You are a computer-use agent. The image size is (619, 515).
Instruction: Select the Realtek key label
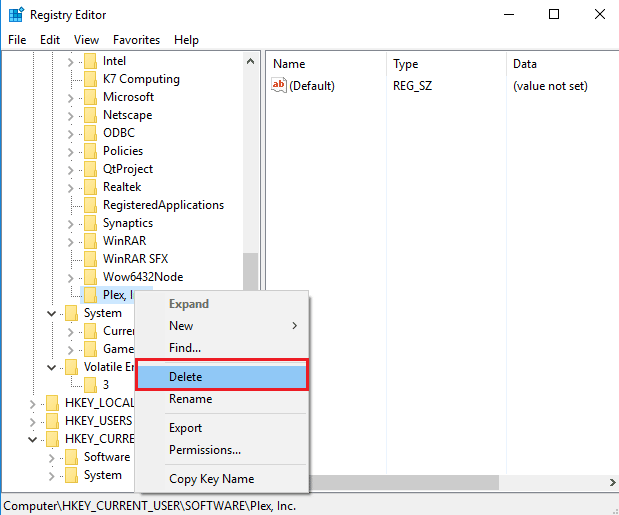point(122,187)
